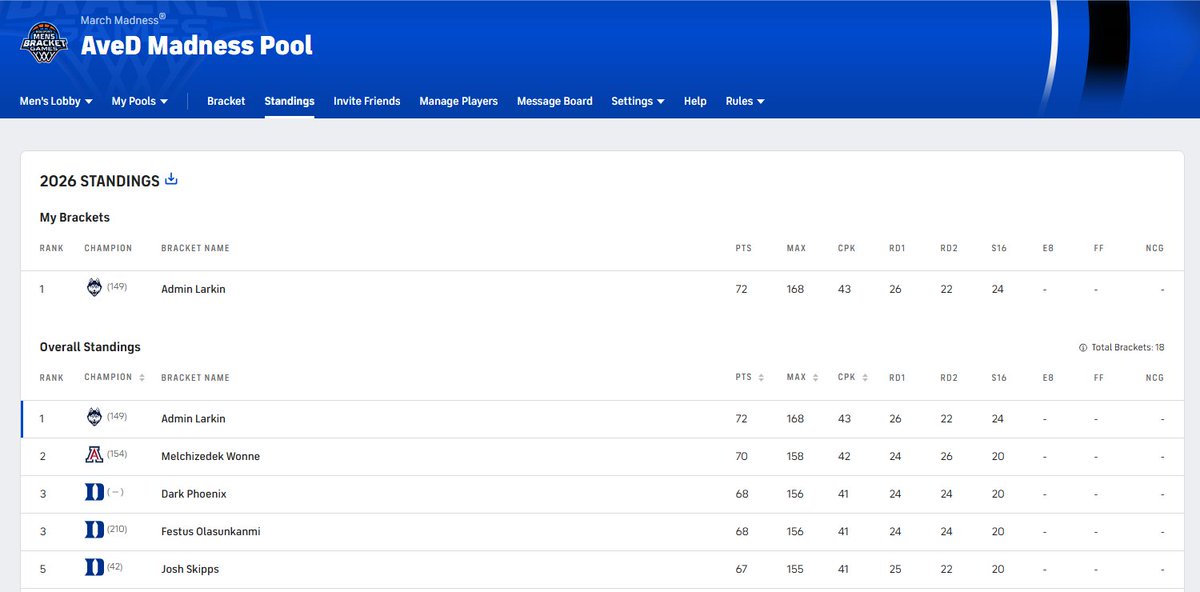Screen dimensions: 1200x592
Task: Click the (154) count beside Arizona logo
Action: point(117,454)
